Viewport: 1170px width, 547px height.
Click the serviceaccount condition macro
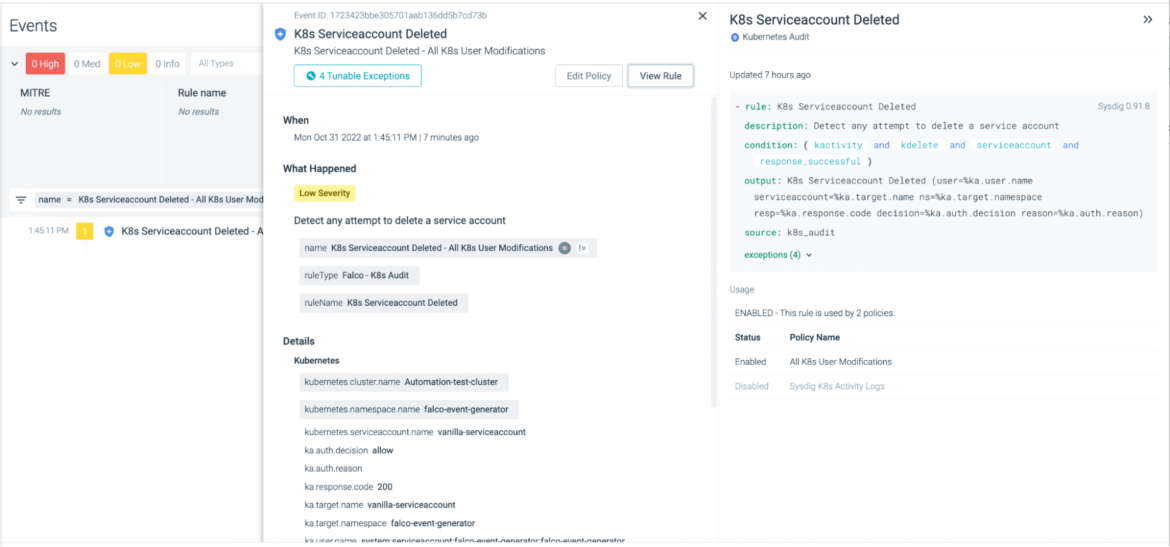click(1013, 146)
